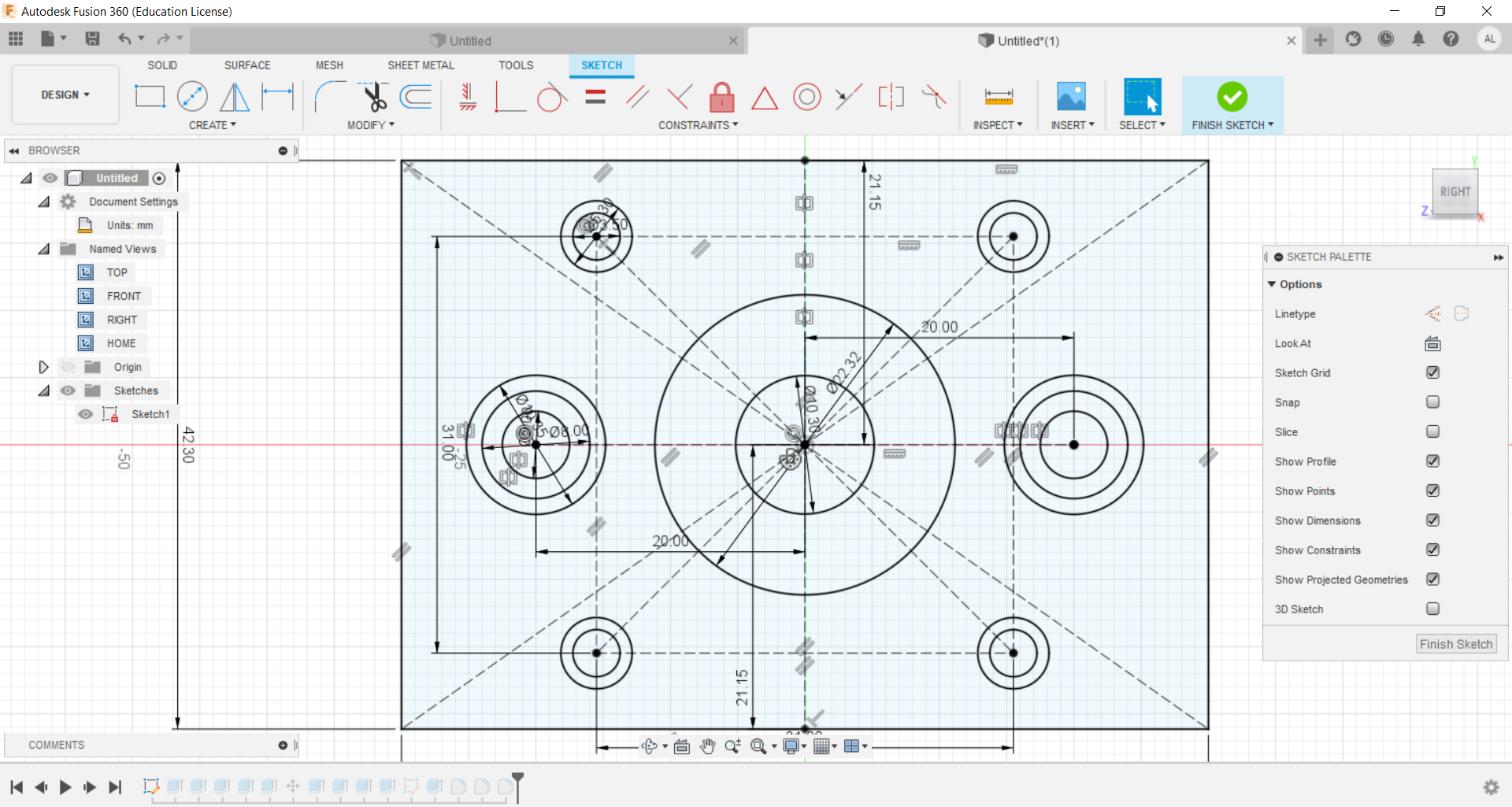Switch to the SOLID tab

[x=162, y=65]
